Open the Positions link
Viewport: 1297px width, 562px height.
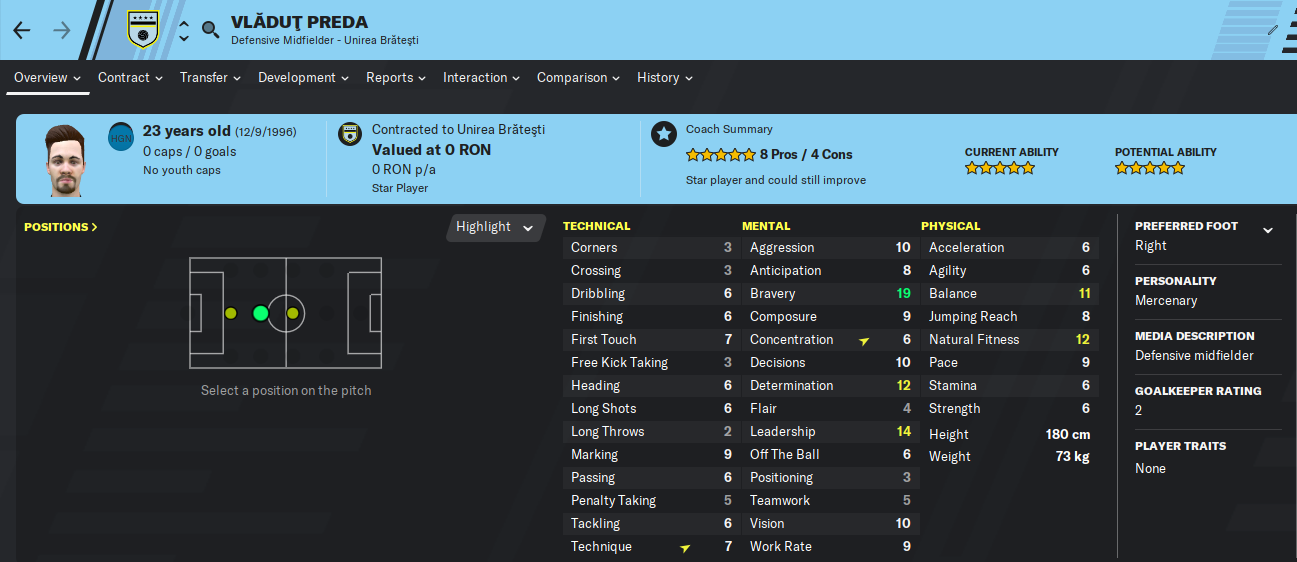[x=61, y=227]
